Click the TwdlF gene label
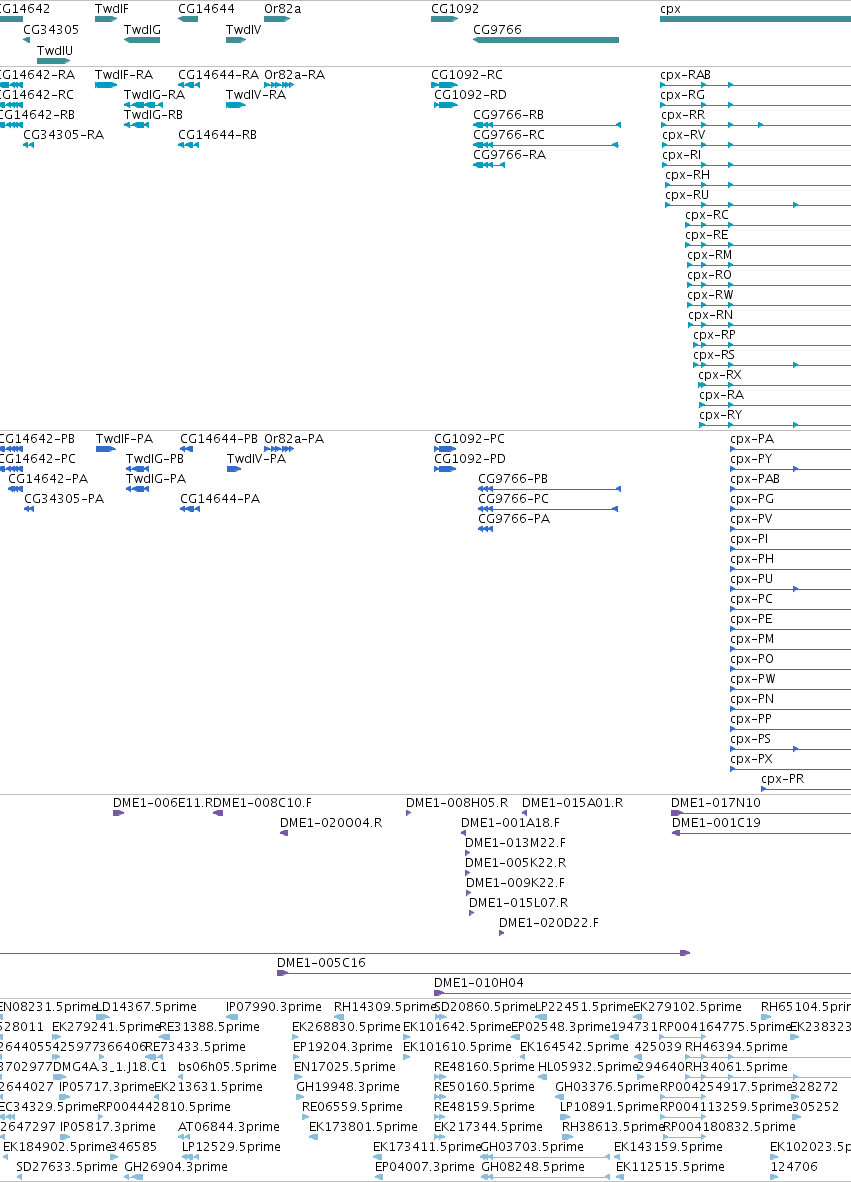This screenshot has width=851, height=1182. click(x=112, y=9)
